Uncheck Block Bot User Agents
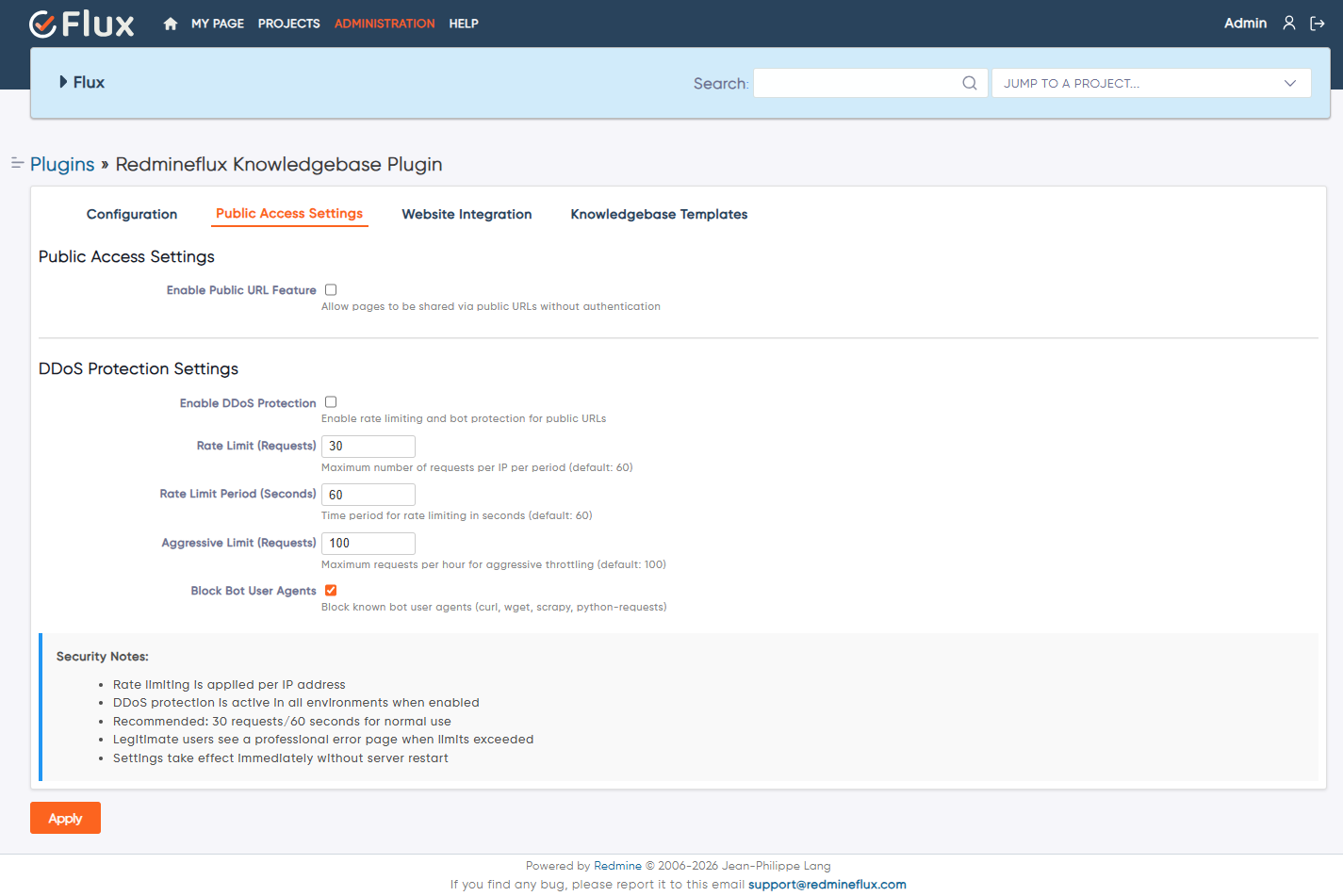Image resolution: width=1343 pixels, height=896 pixels. (x=331, y=591)
